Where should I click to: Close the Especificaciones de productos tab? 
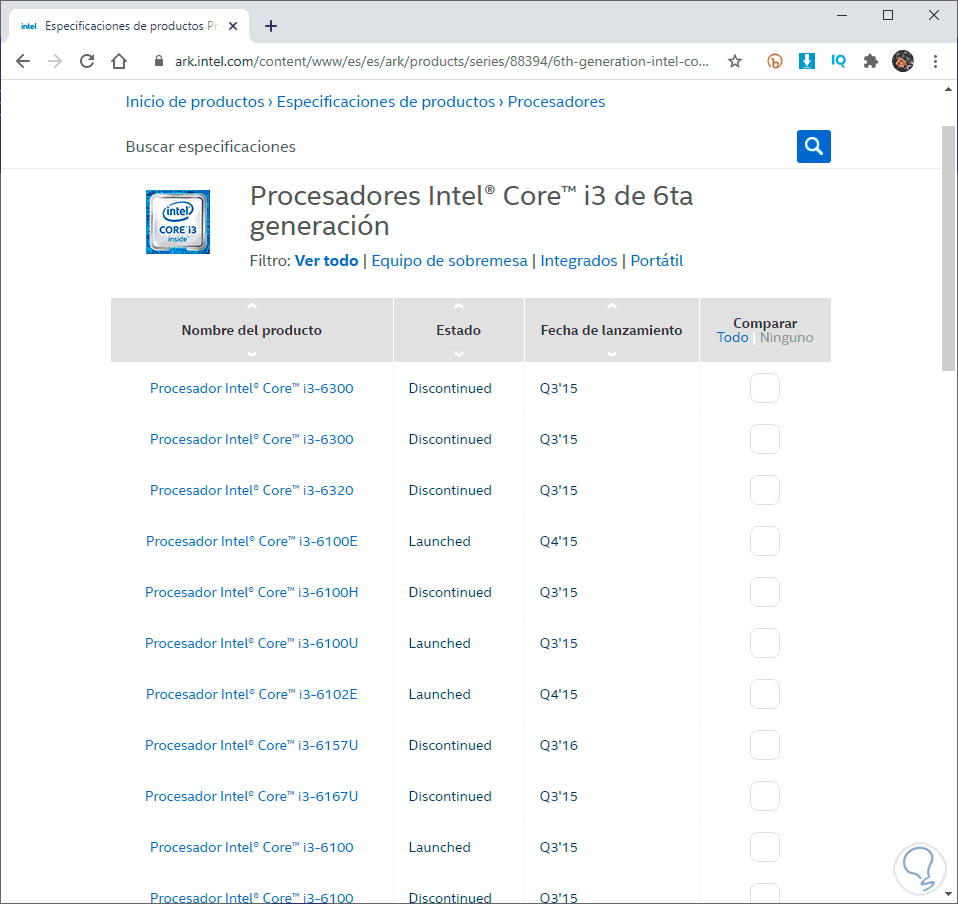click(x=233, y=26)
